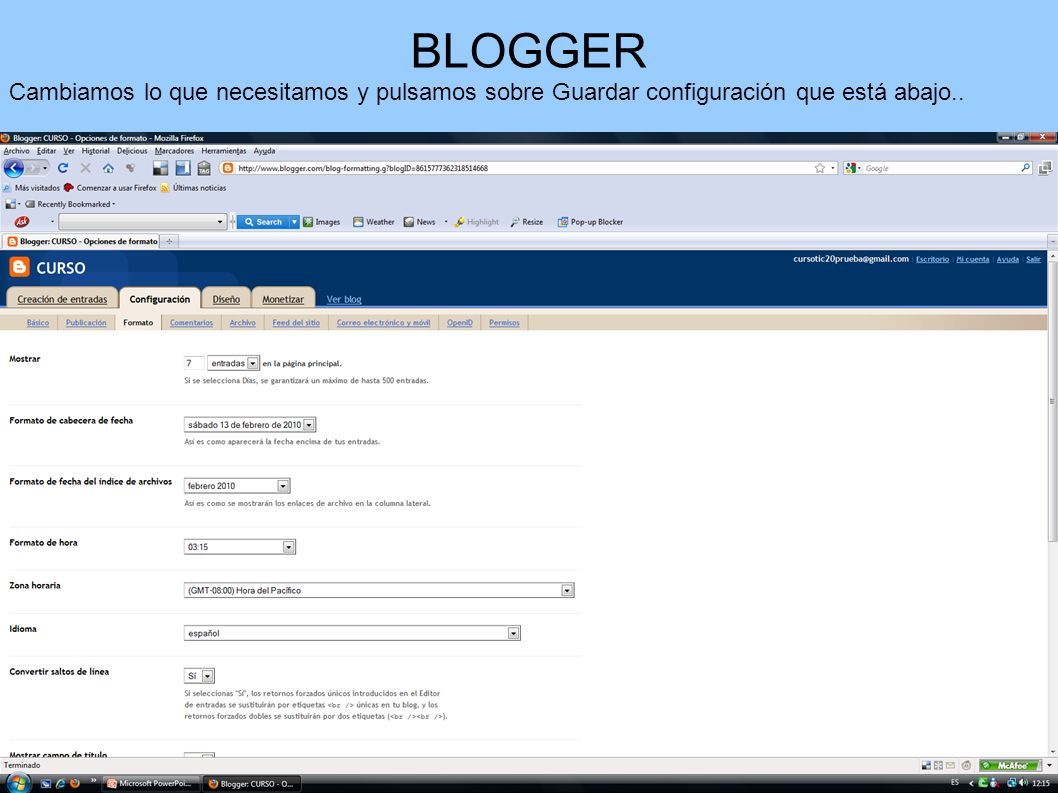Open the Recently Bookmarked folder
The image size is (1058, 793).
tap(70, 204)
